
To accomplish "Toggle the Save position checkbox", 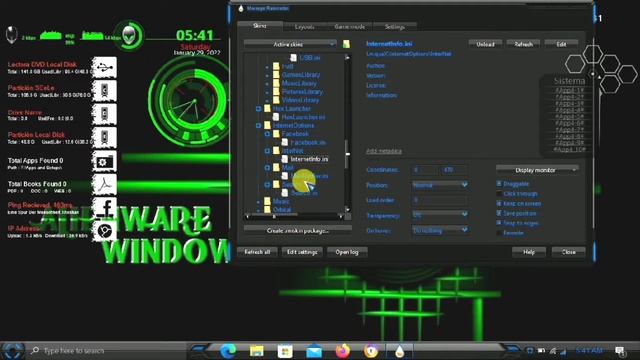I will 499,213.
